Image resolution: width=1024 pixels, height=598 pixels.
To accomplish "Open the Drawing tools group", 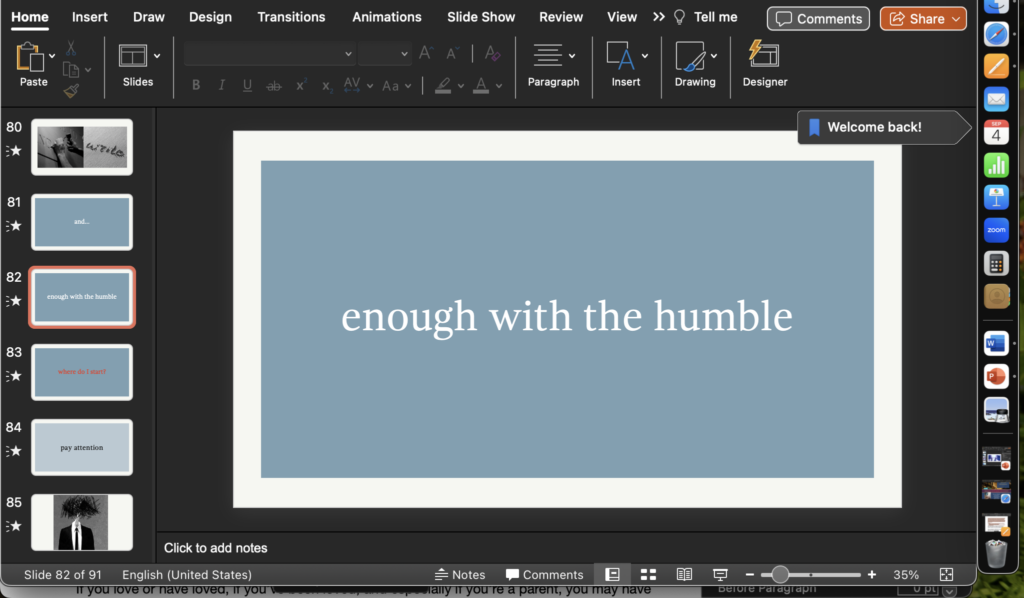I will point(695,65).
